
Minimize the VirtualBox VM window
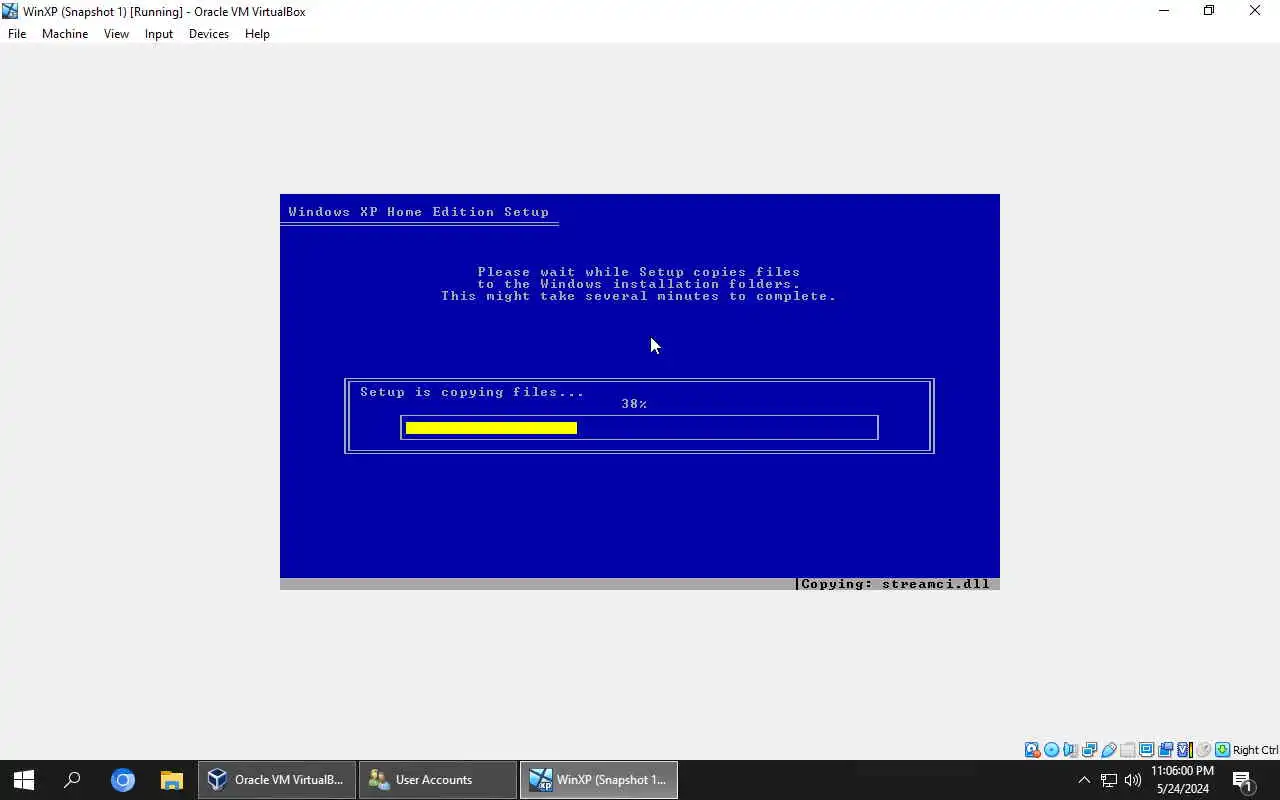coord(1163,11)
